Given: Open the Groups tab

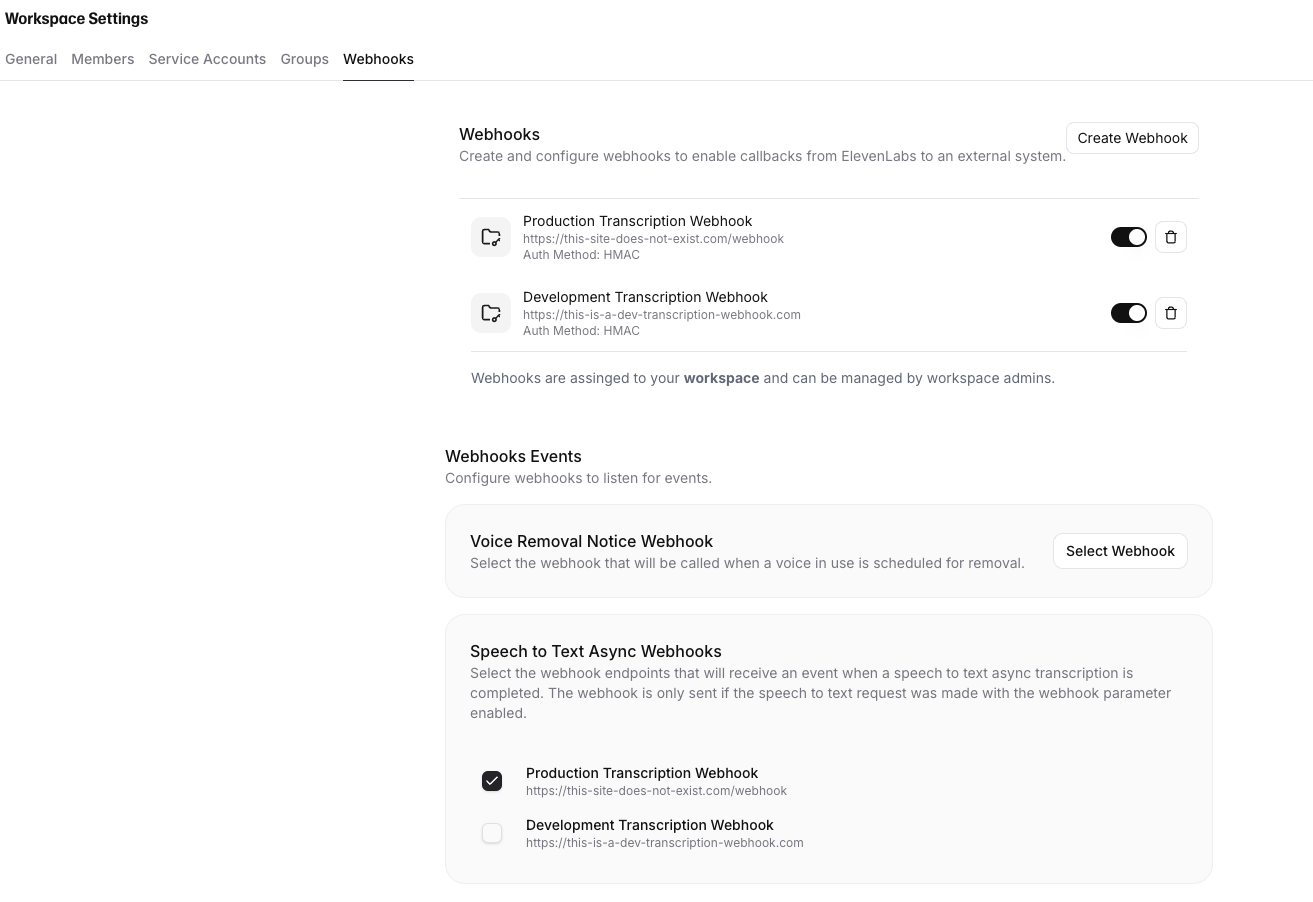Looking at the screenshot, I should point(304,59).
